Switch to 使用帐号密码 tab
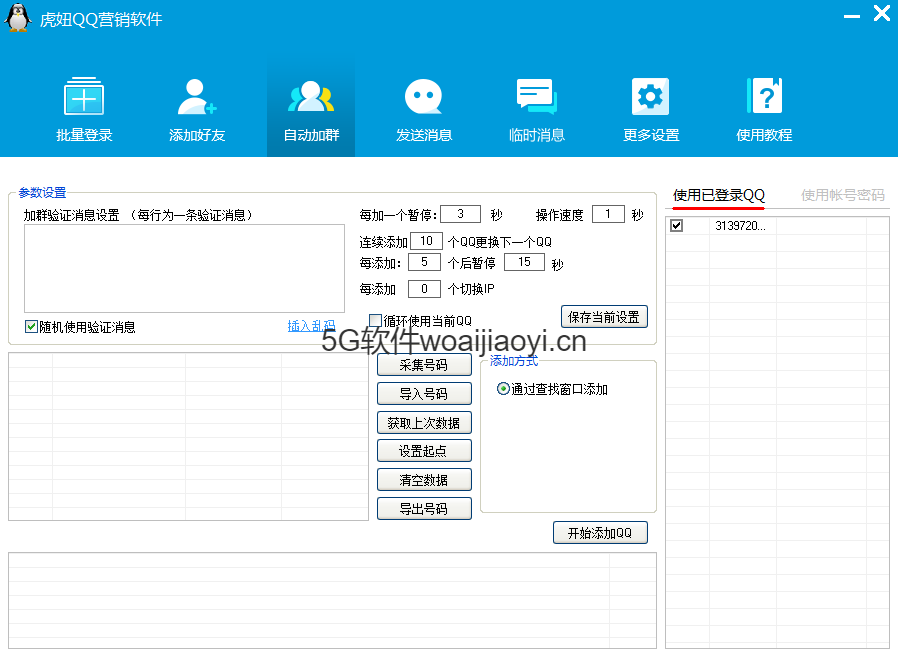 click(x=842, y=195)
